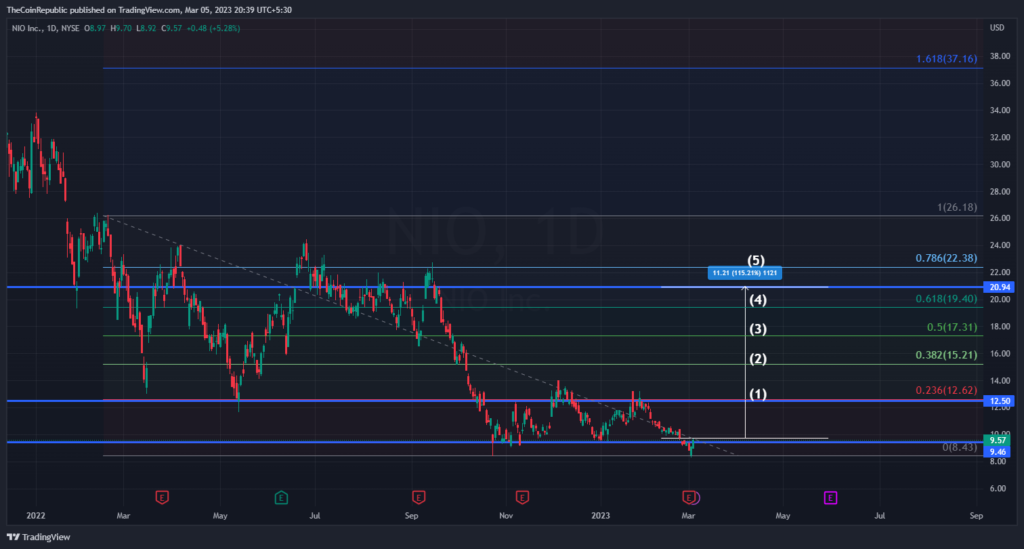Click the 2023 label on time axis
1024x549 pixels.
(600, 516)
